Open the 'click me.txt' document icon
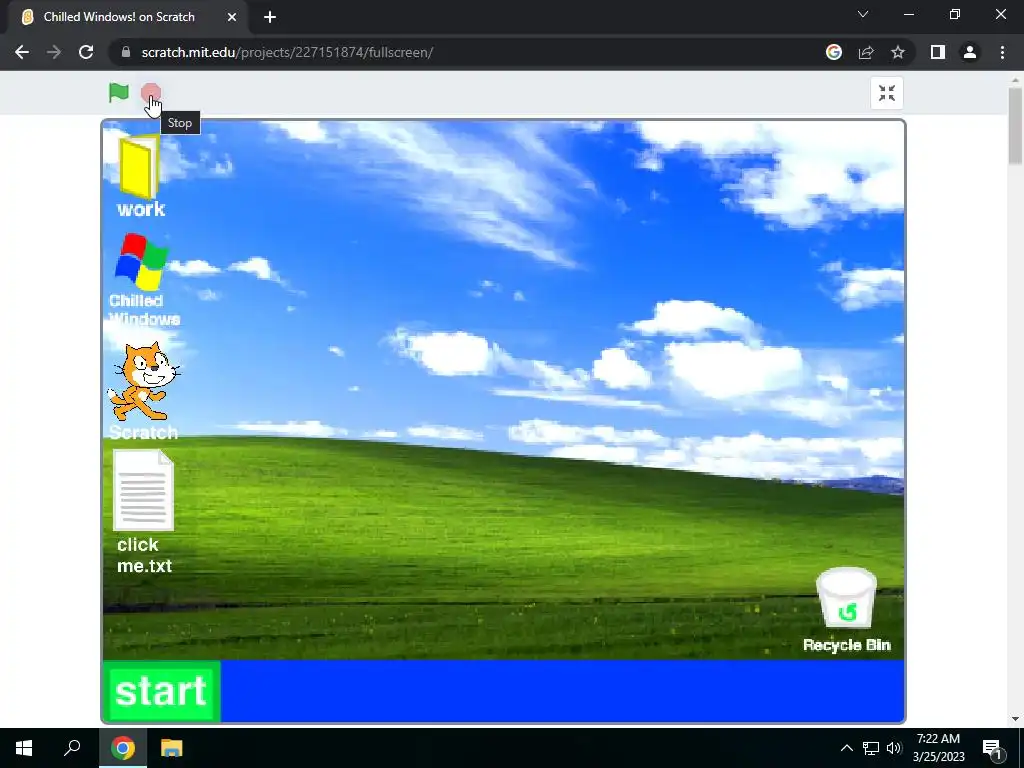The width and height of the screenshot is (1024, 768). coord(144,512)
